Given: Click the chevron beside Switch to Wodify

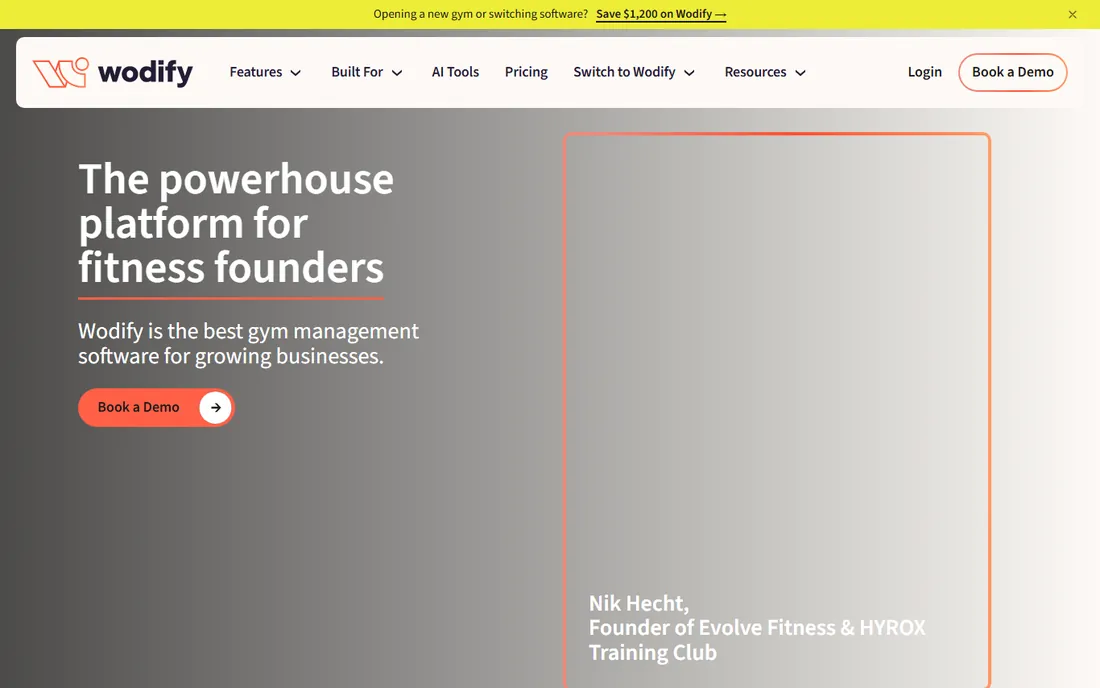Looking at the screenshot, I should pyautogui.click(x=690, y=73).
